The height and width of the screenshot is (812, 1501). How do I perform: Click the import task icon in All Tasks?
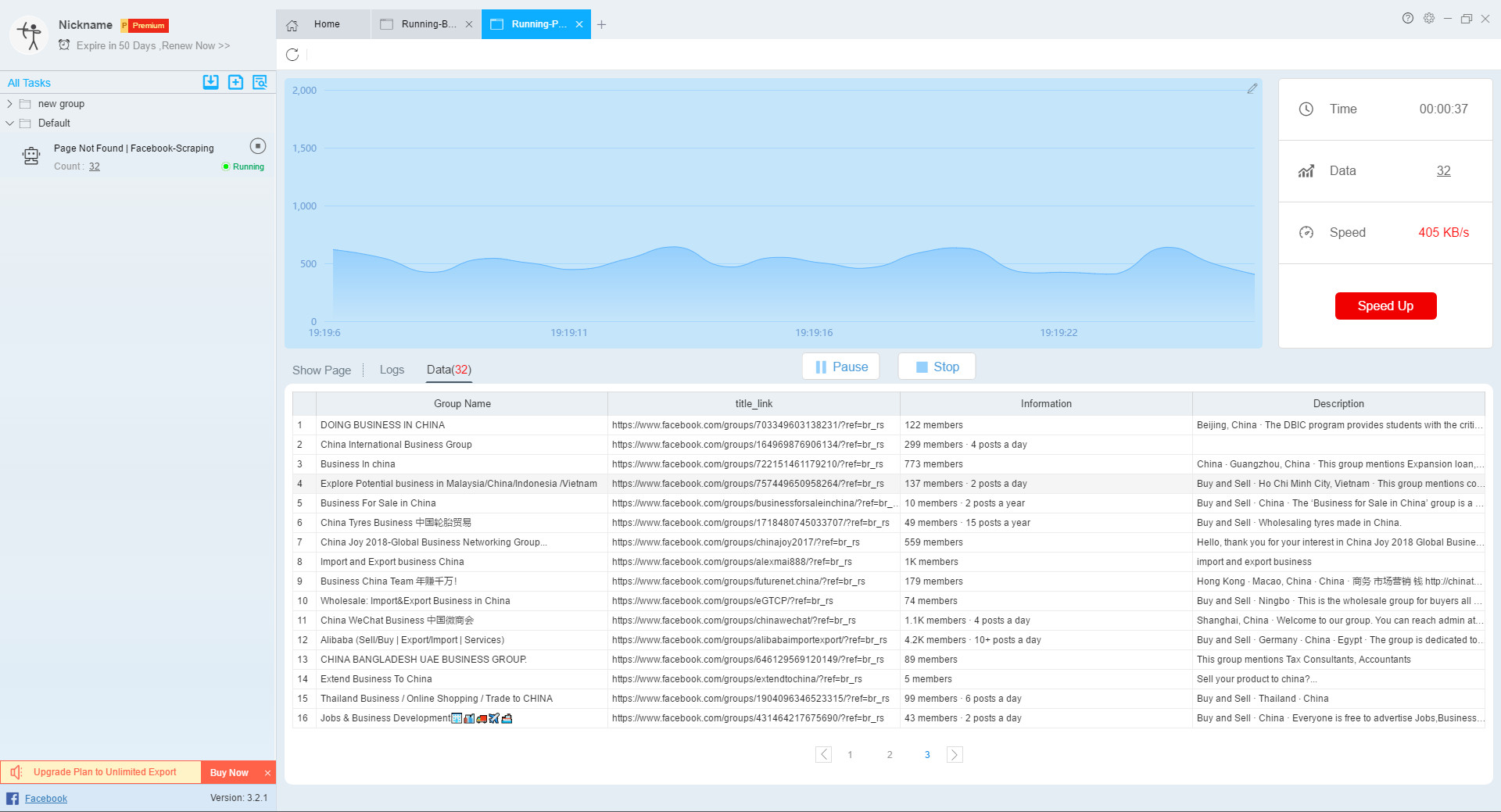point(211,82)
